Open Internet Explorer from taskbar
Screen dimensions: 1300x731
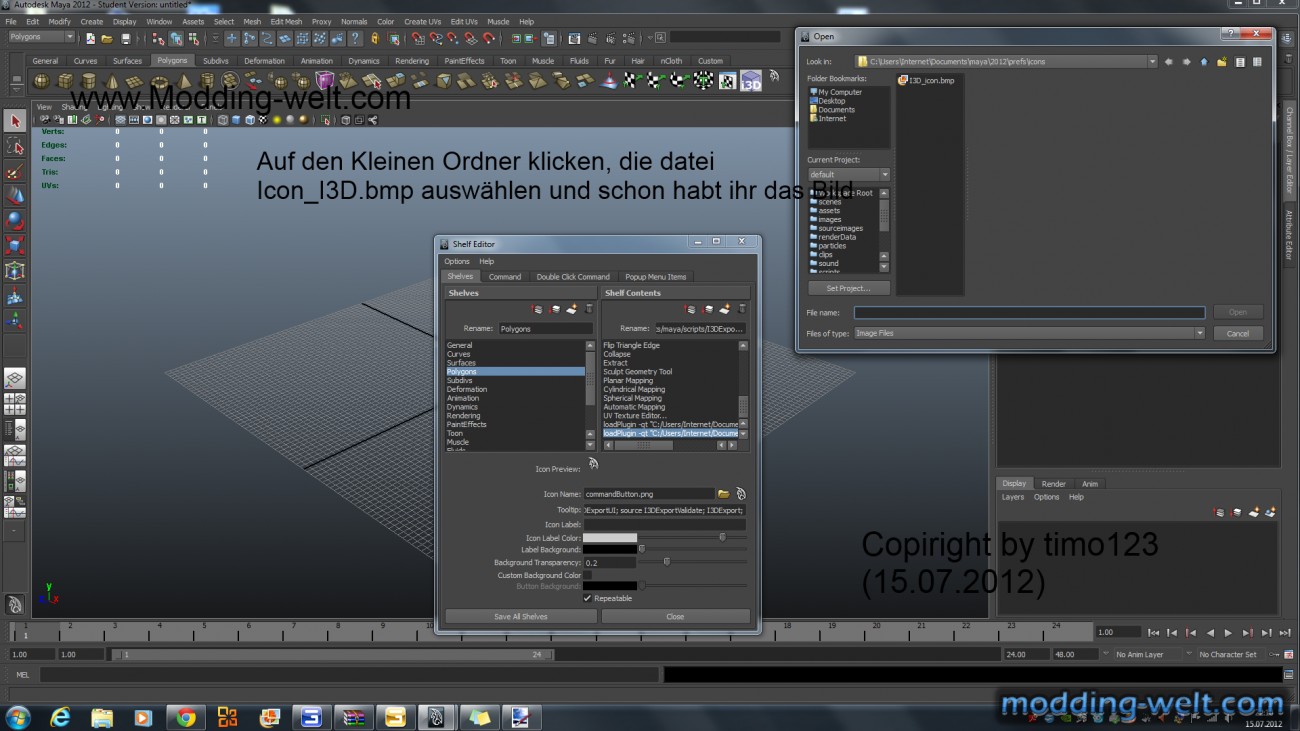[60, 717]
